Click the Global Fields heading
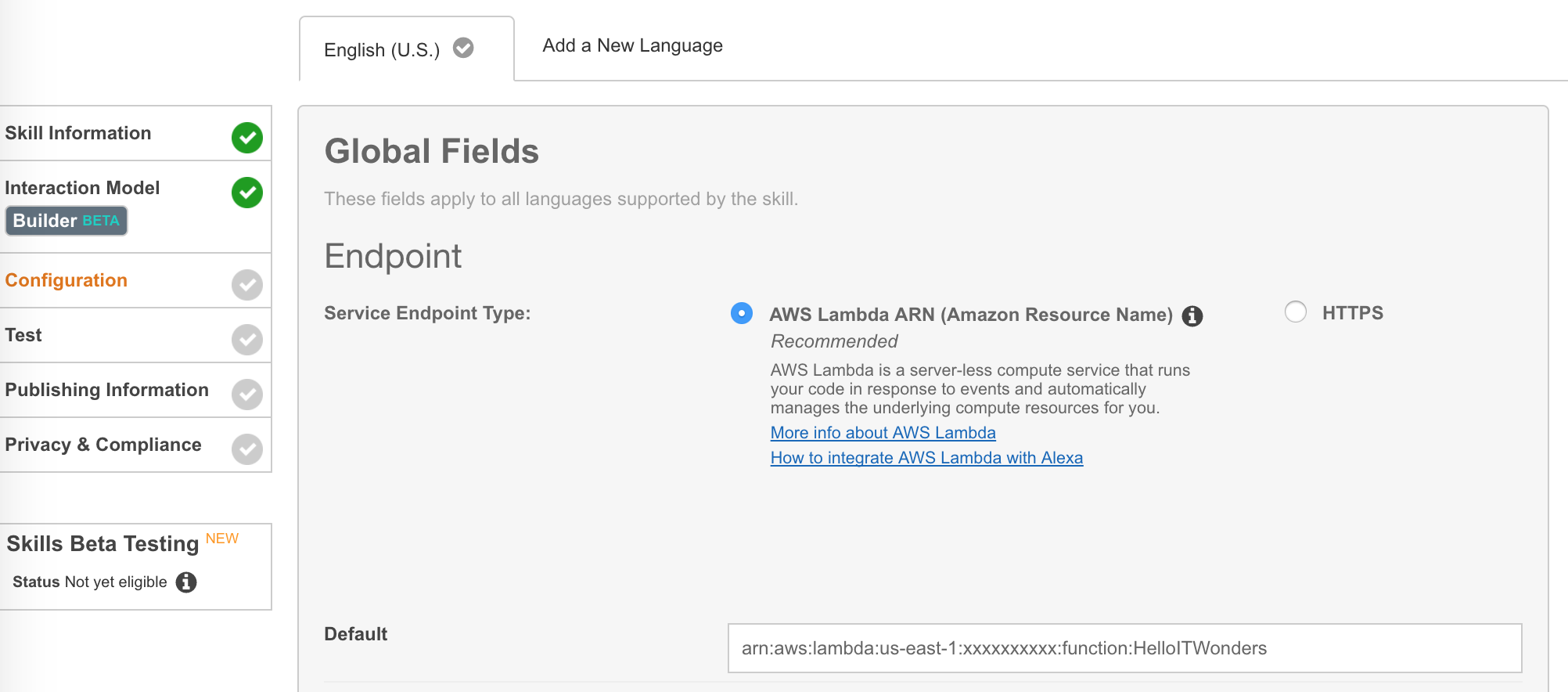The height and width of the screenshot is (692, 1568). pos(432,151)
